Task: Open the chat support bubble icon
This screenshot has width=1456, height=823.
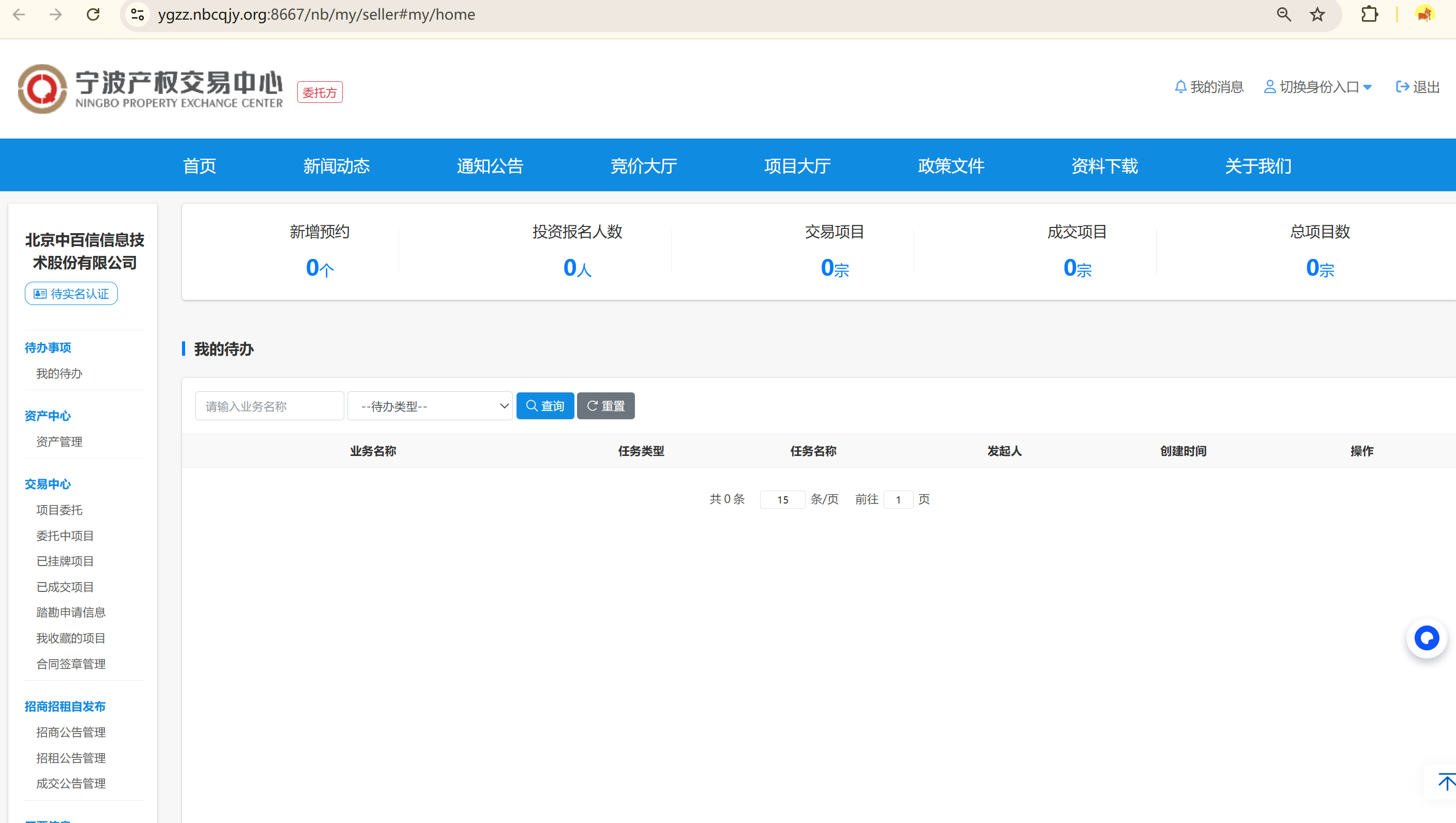Action: (x=1426, y=638)
